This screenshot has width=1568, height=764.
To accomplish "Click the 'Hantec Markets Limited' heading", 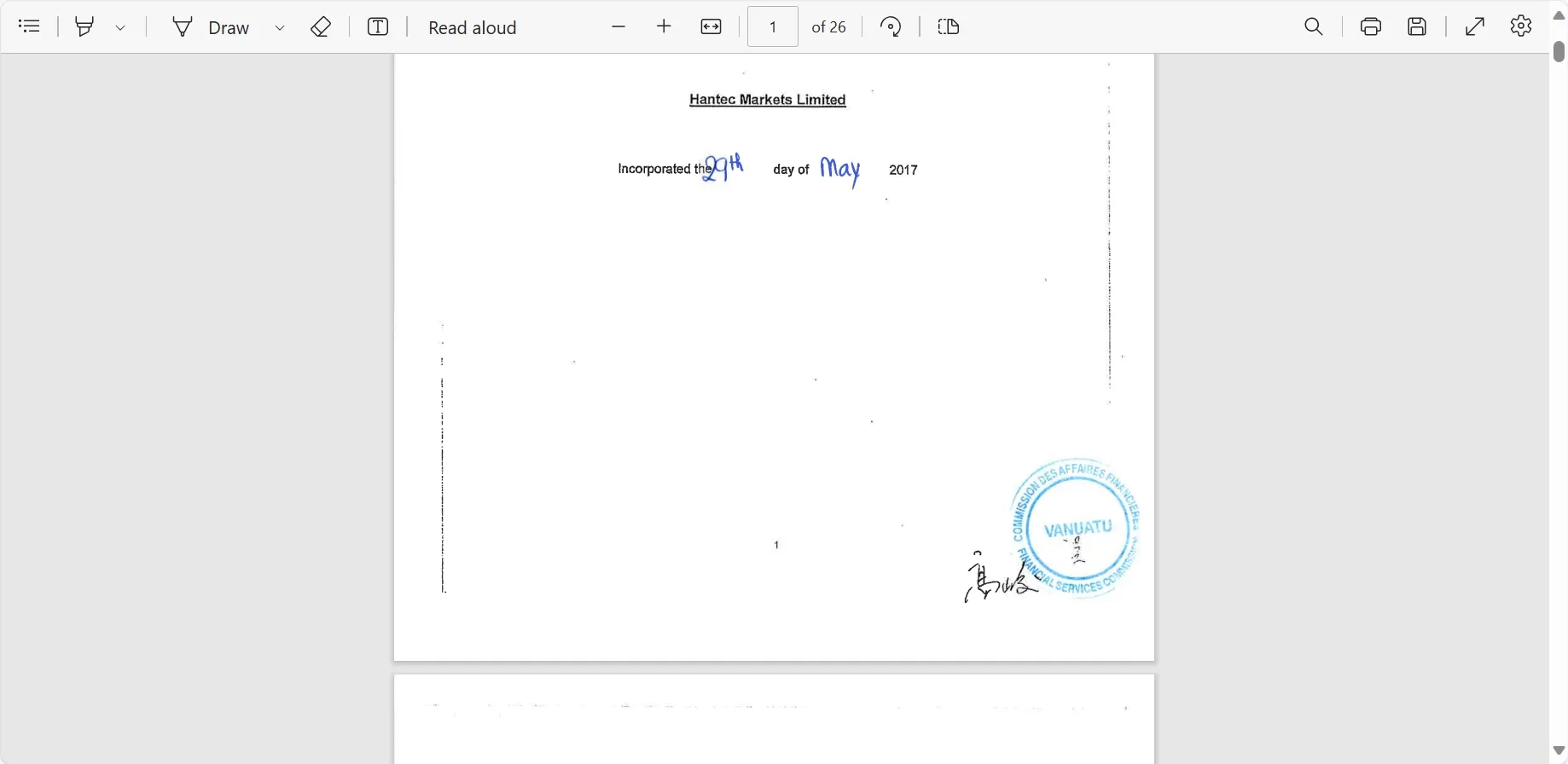I will click(767, 100).
